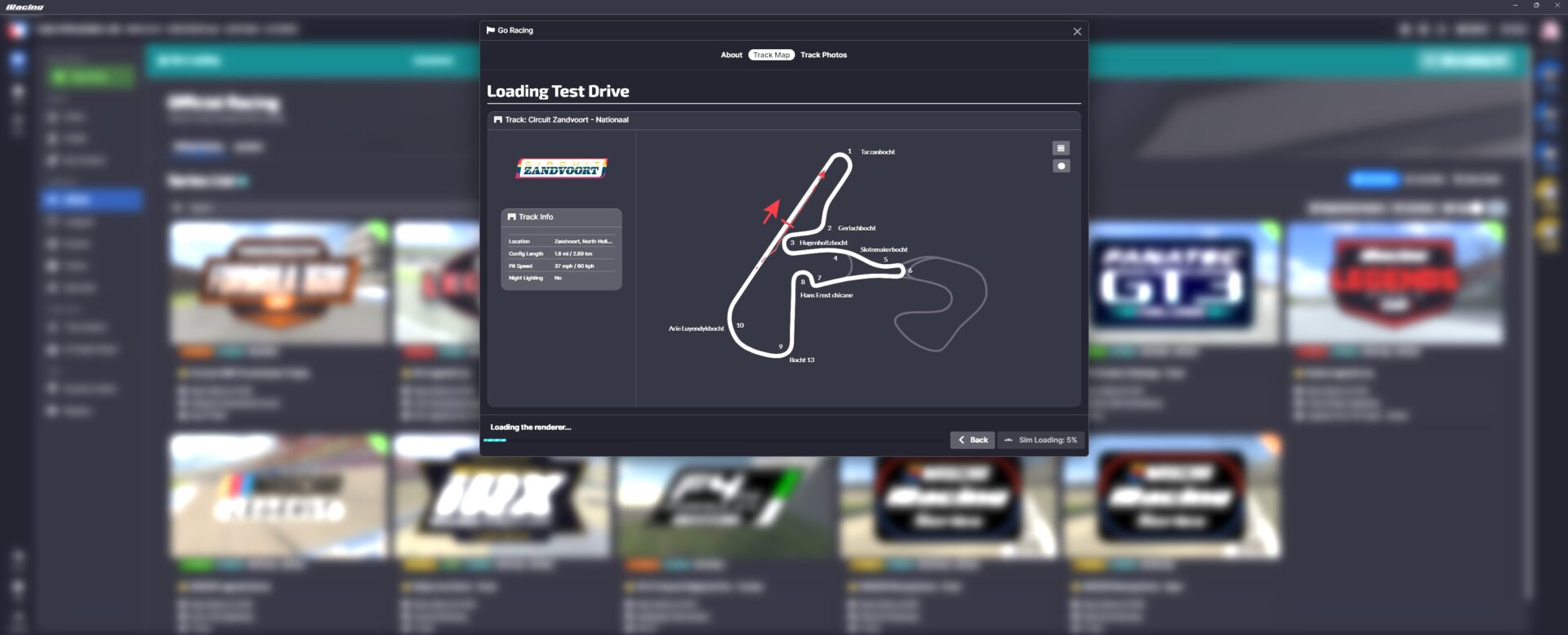Open the Track Photos tab

(823, 55)
